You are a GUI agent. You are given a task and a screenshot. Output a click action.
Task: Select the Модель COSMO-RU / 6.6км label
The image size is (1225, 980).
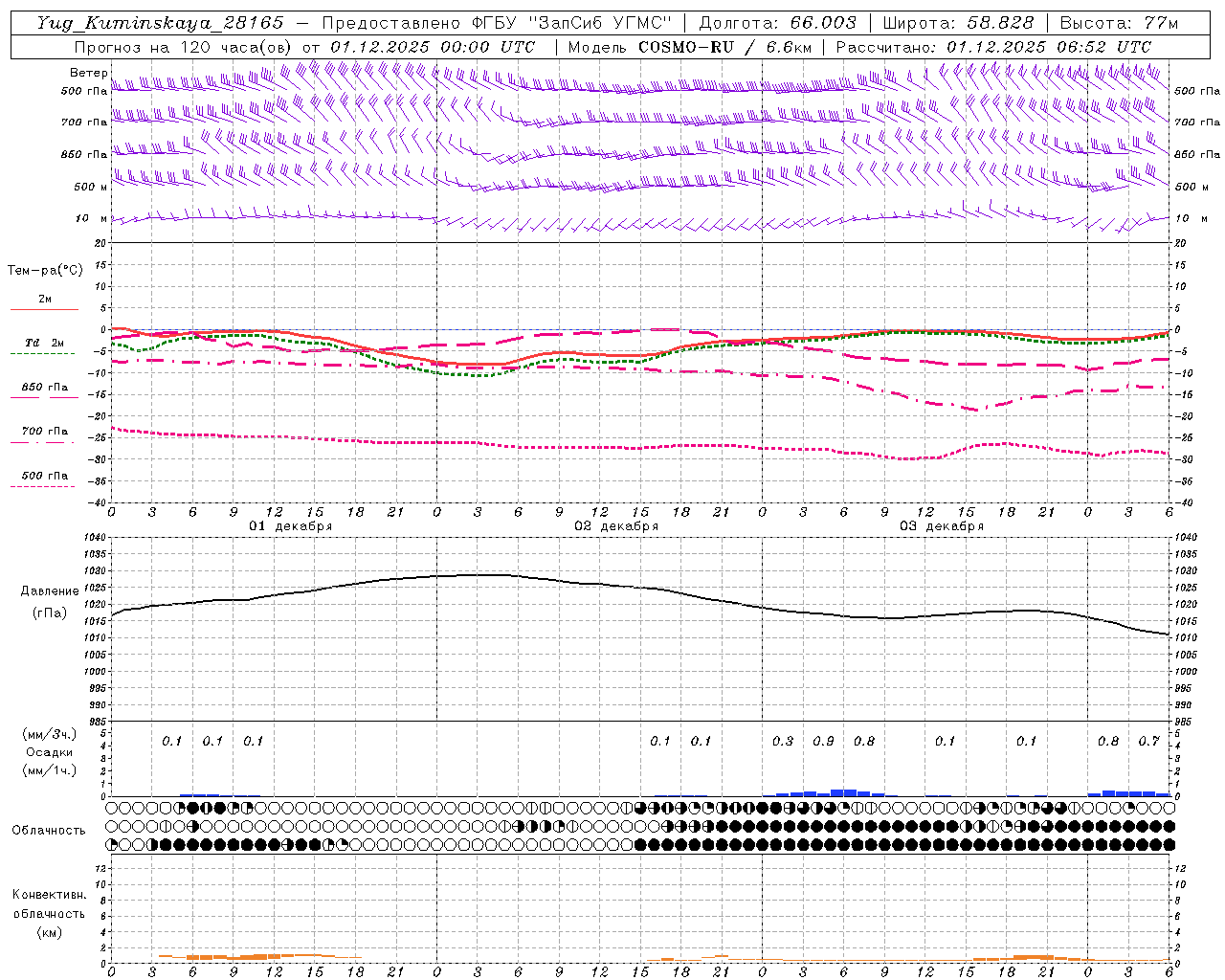click(690, 47)
